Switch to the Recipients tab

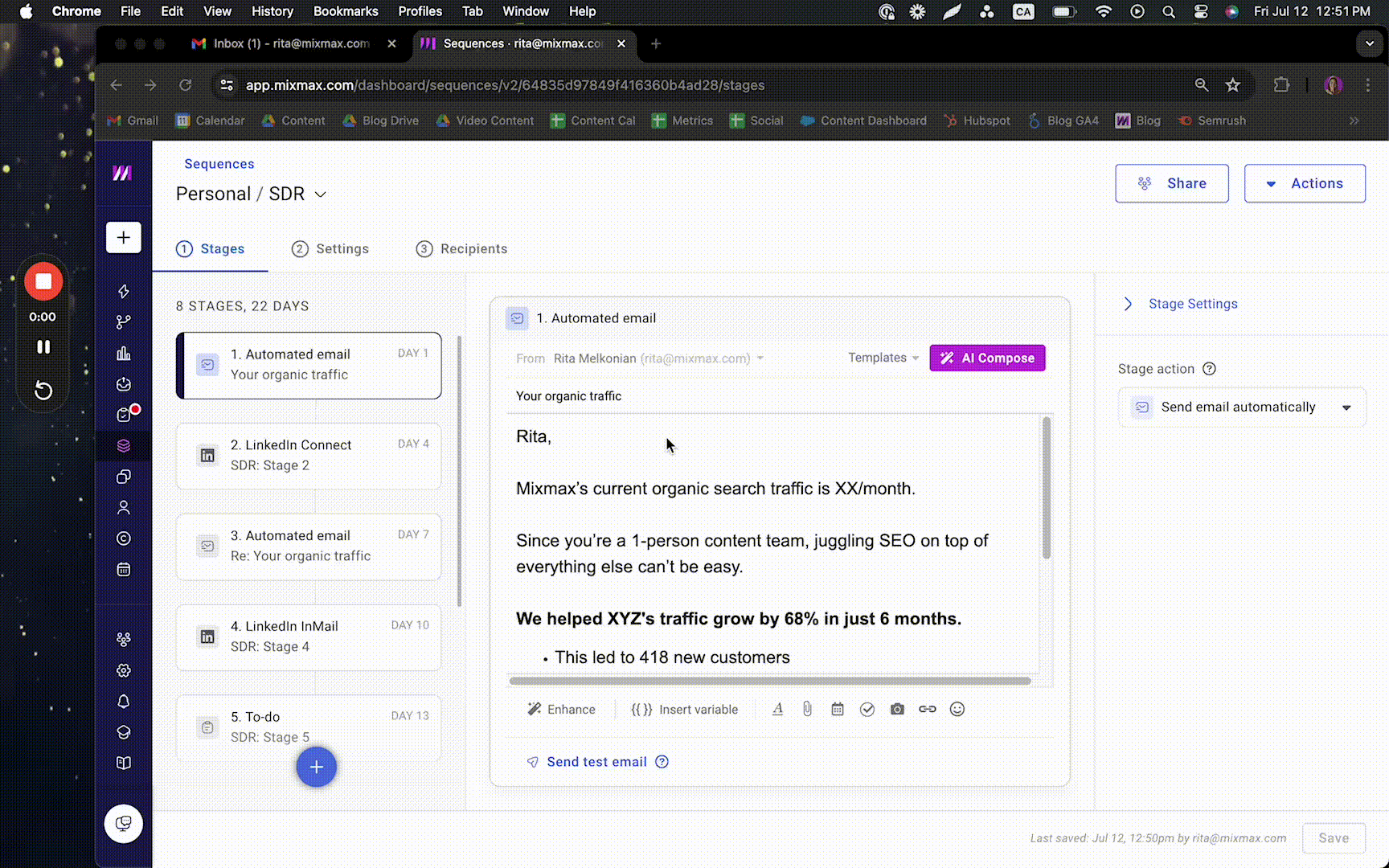461,249
